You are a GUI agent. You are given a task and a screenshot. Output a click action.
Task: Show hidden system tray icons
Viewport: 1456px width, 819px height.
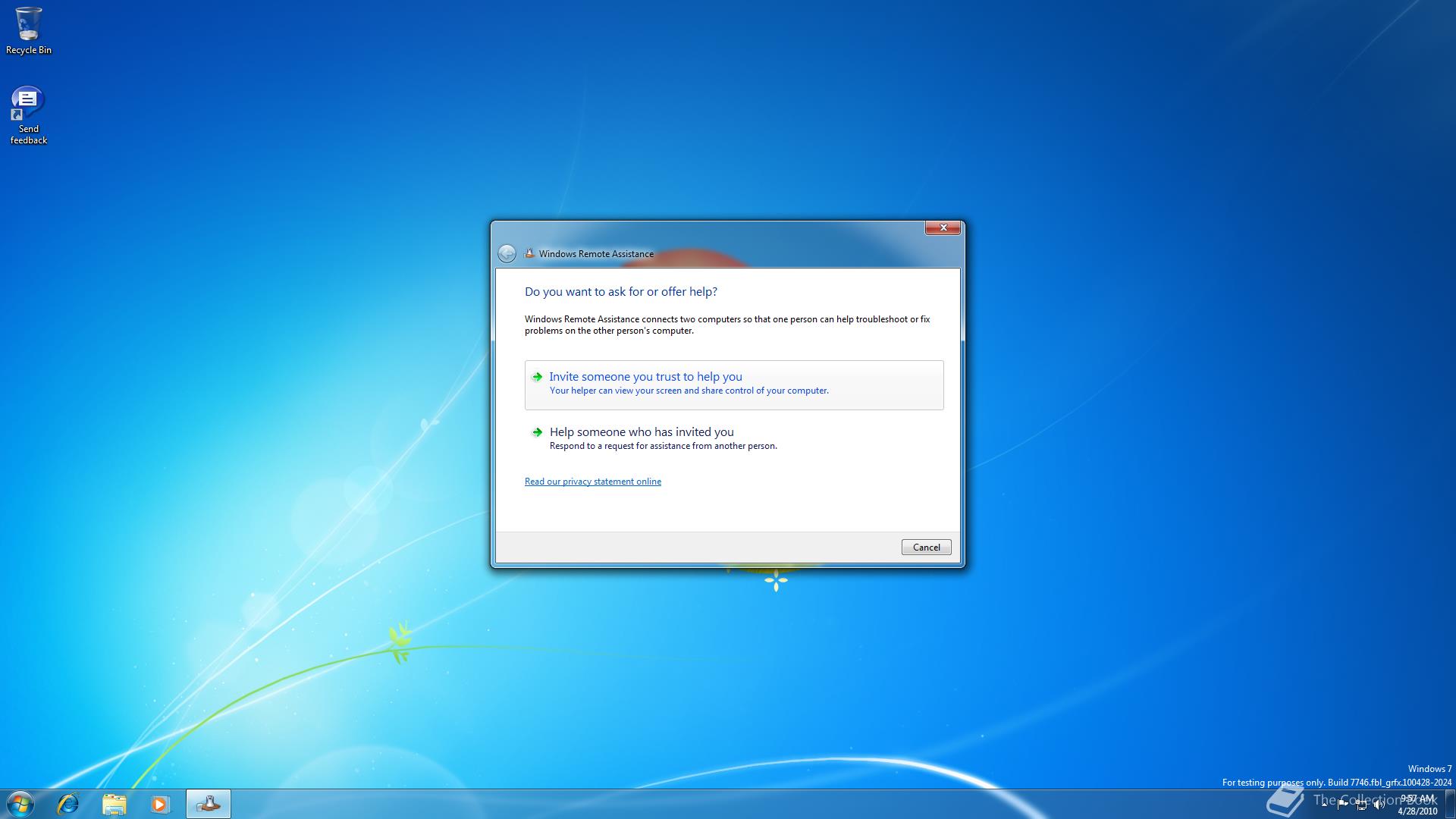point(1325,805)
